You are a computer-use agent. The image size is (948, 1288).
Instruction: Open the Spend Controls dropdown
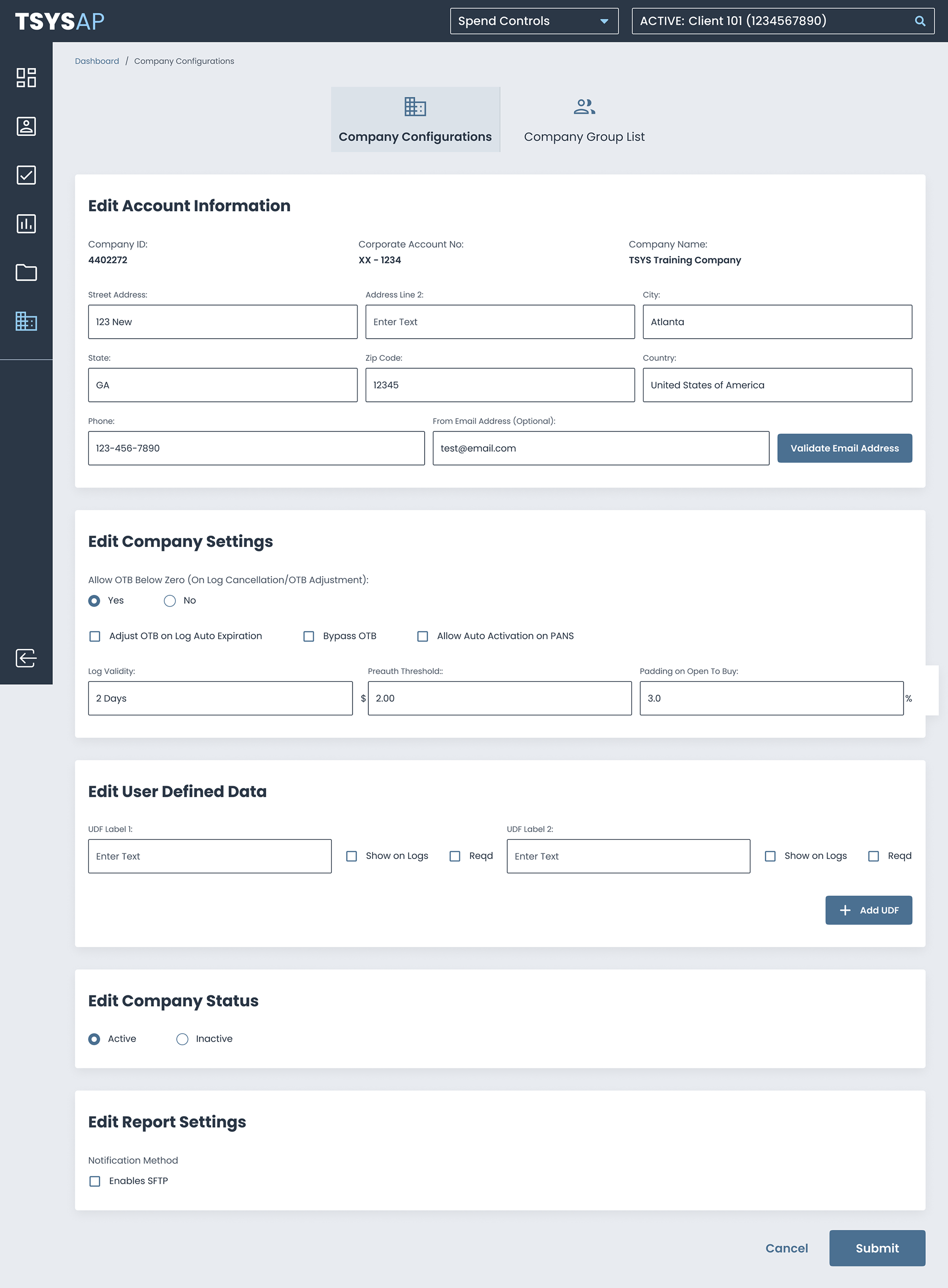click(x=534, y=21)
